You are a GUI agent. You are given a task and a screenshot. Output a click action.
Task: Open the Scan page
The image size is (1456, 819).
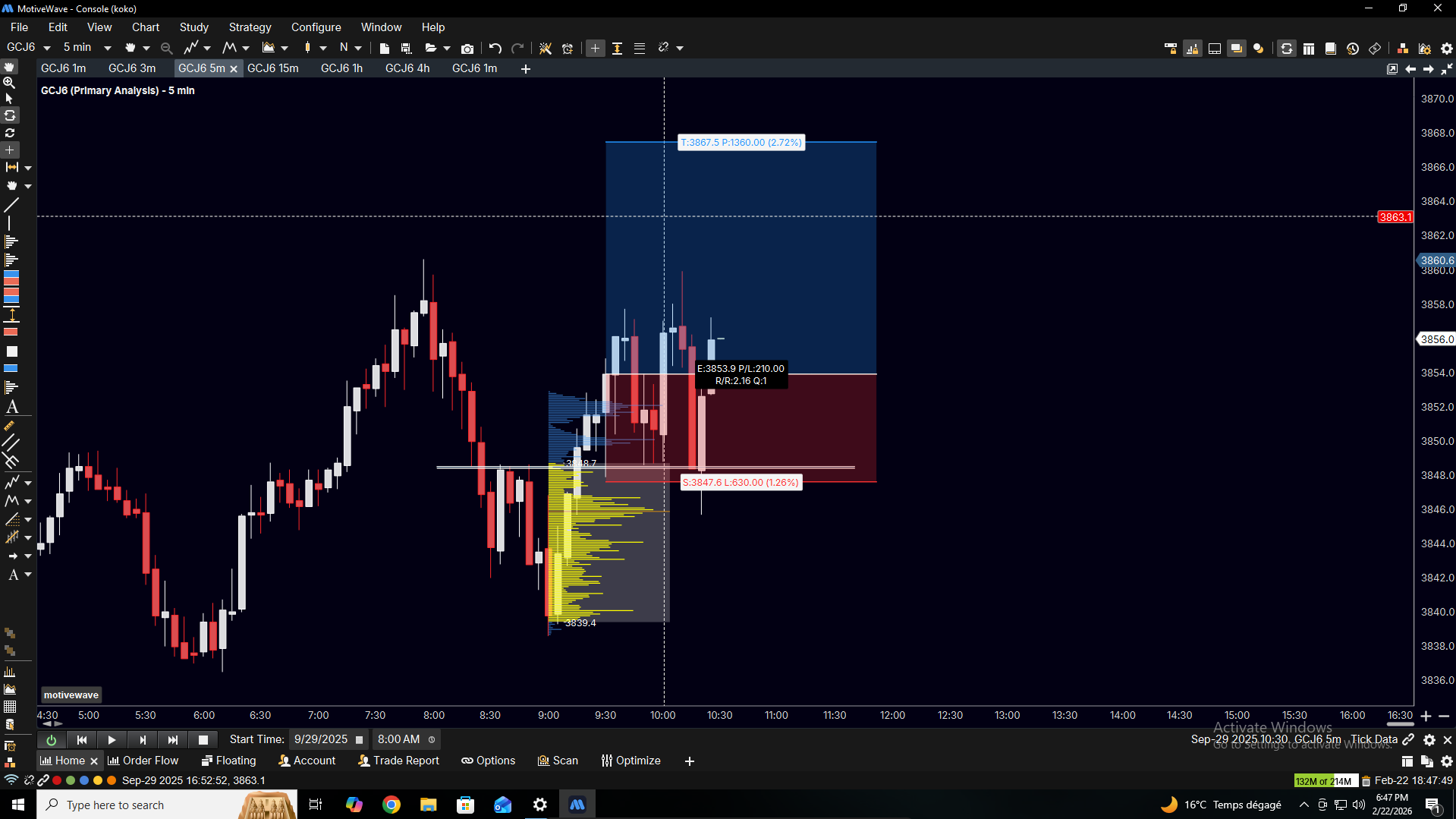coord(558,761)
